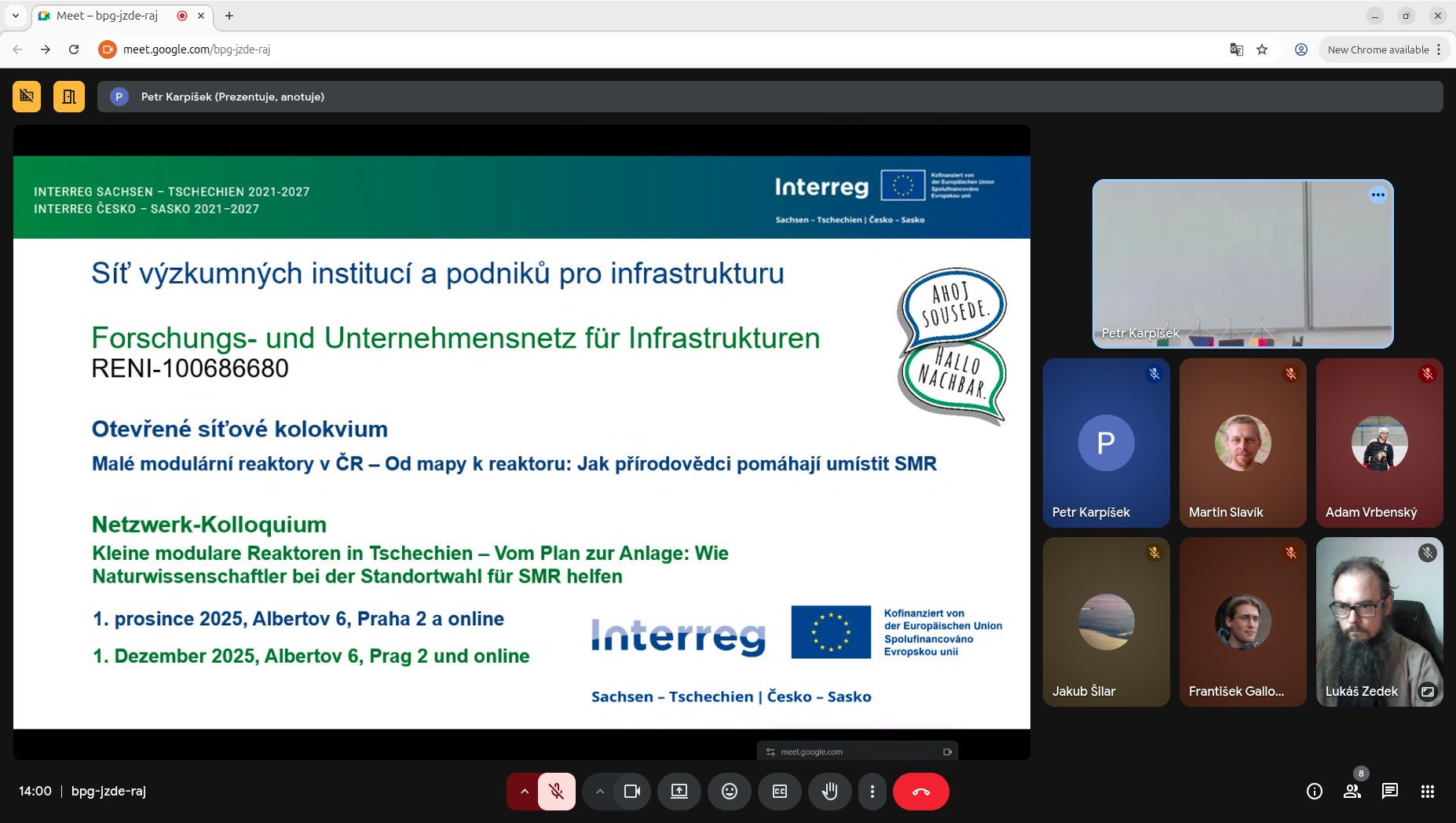Screen dimensions: 1456x823
Task: Unmute the microphone
Action: (x=557, y=792)
